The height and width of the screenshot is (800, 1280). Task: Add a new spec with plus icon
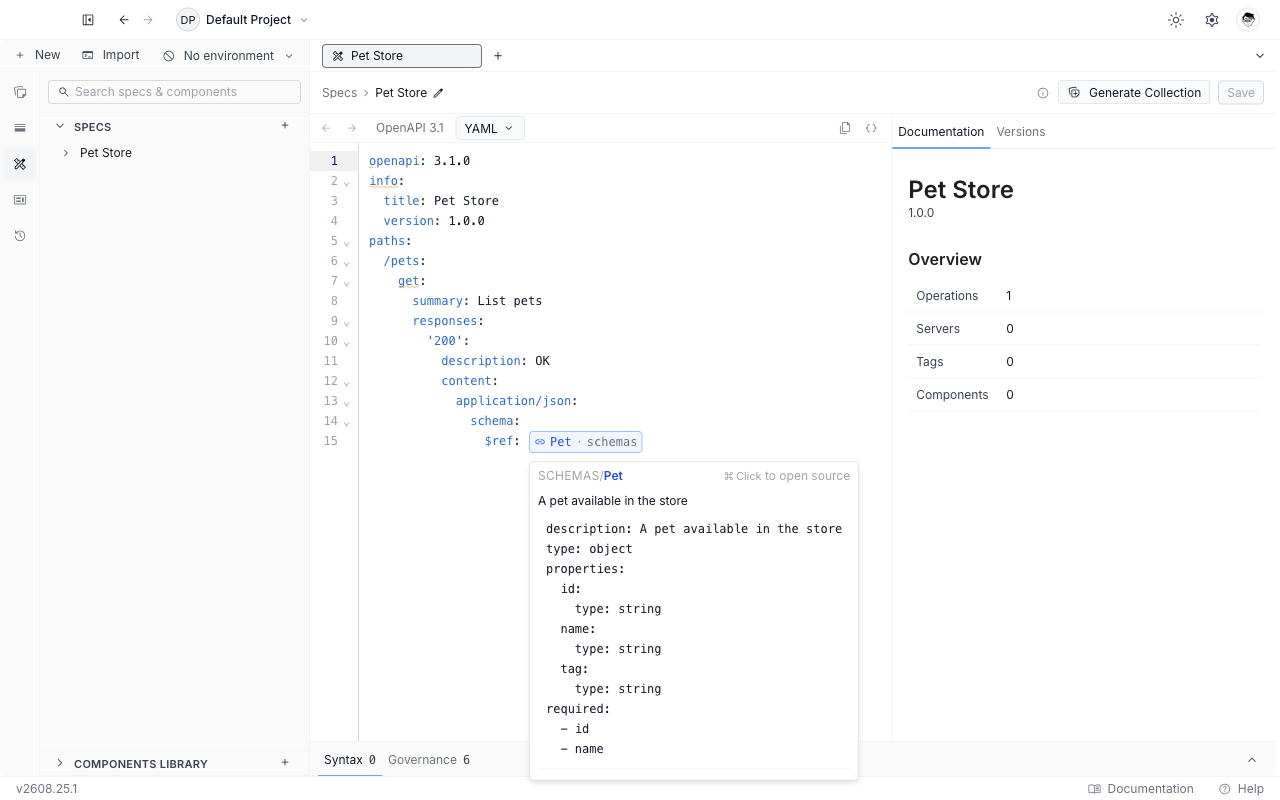[x=285, y=126]
